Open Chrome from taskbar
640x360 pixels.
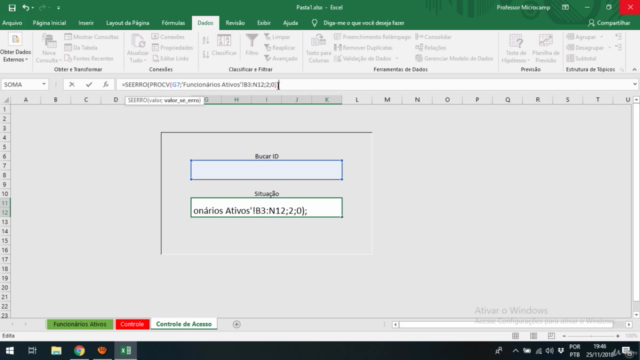coord(79,351)
